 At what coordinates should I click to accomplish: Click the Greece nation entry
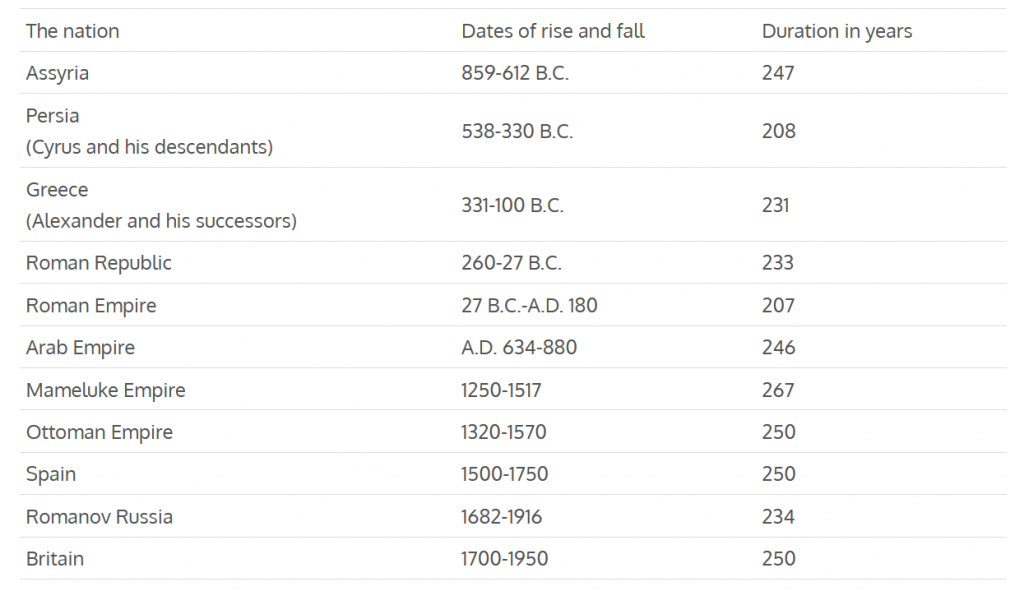[57, 190]
